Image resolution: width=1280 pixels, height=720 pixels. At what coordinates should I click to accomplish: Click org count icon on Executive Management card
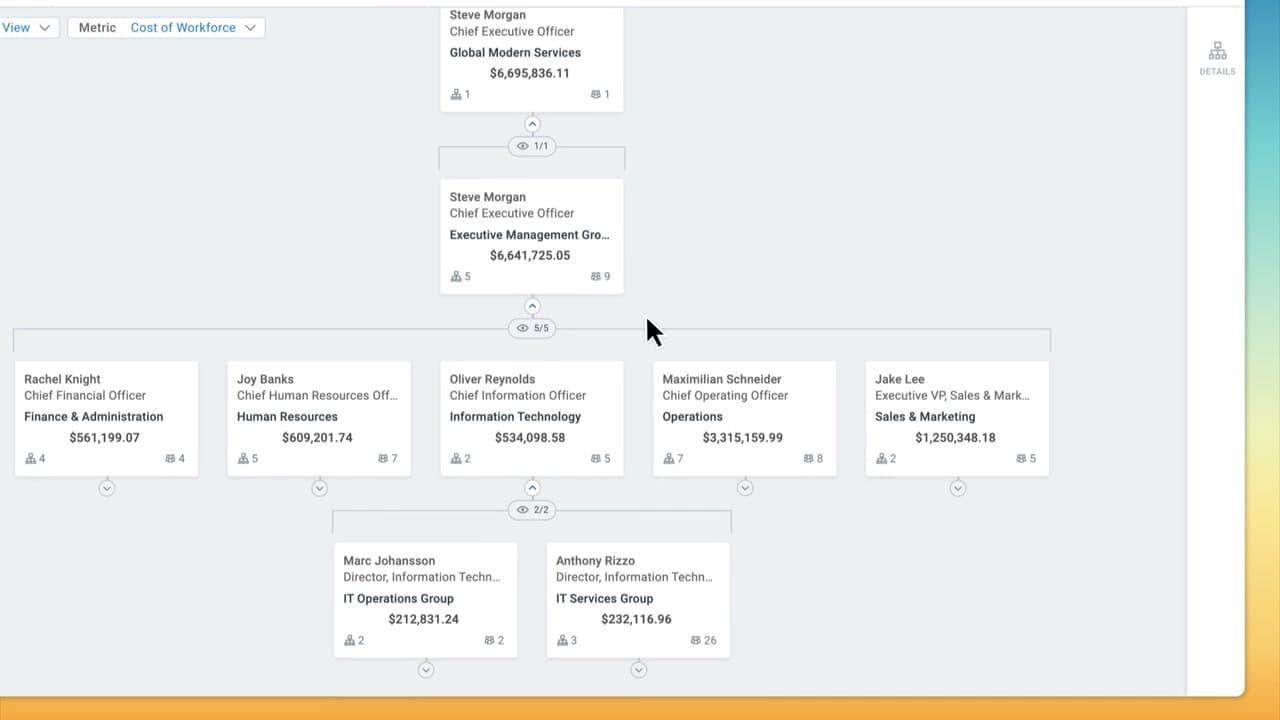(x=456, y=277)
